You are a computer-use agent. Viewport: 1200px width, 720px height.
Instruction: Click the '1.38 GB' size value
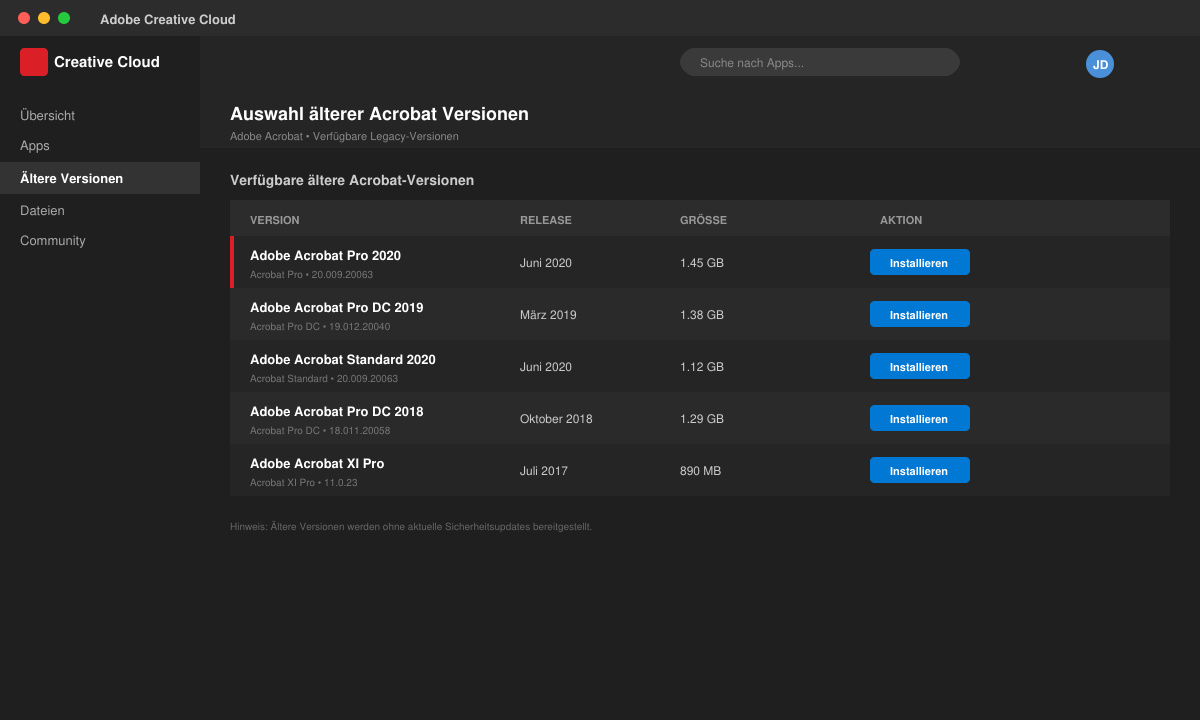(702, 315)
